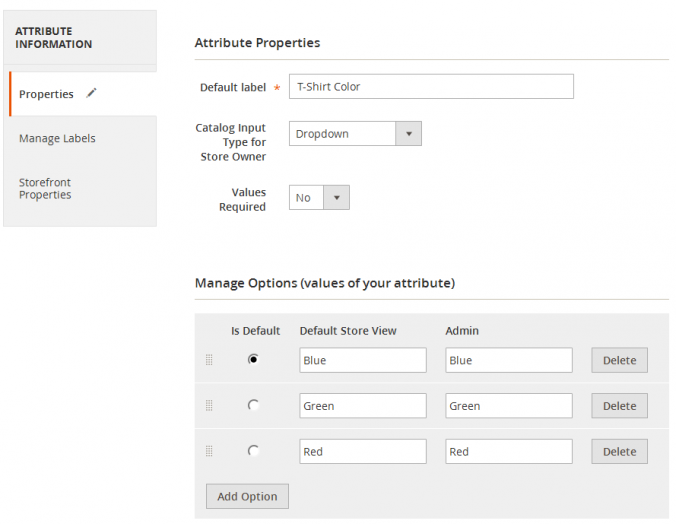Click the Admin column header
Image resolution: width=676 pixels, height=524 pixels.
(462, 331)
